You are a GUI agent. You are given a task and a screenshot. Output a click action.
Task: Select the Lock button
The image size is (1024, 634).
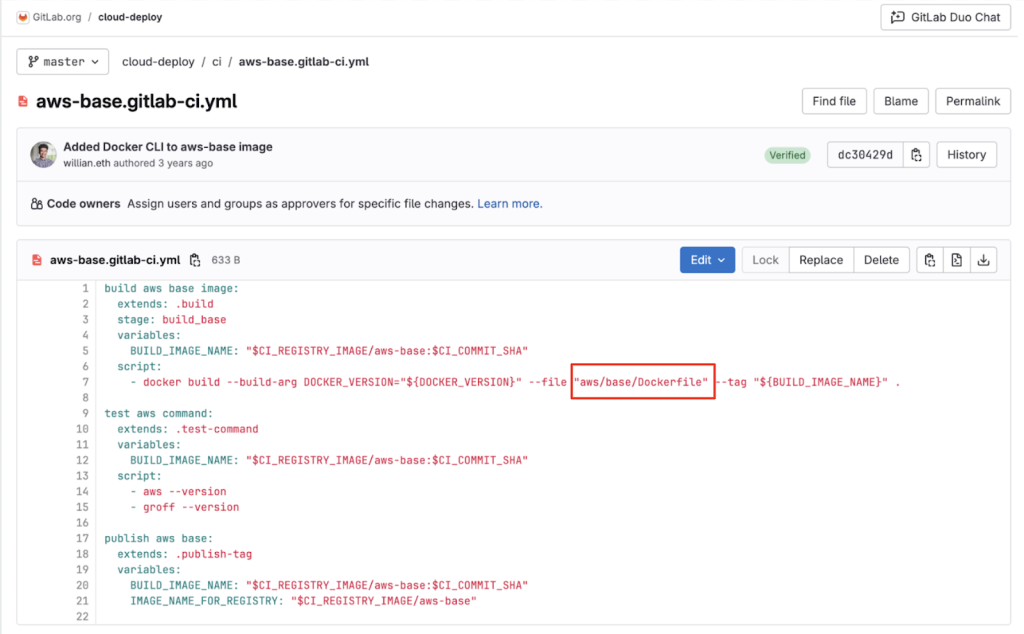[x=765, y=259]
